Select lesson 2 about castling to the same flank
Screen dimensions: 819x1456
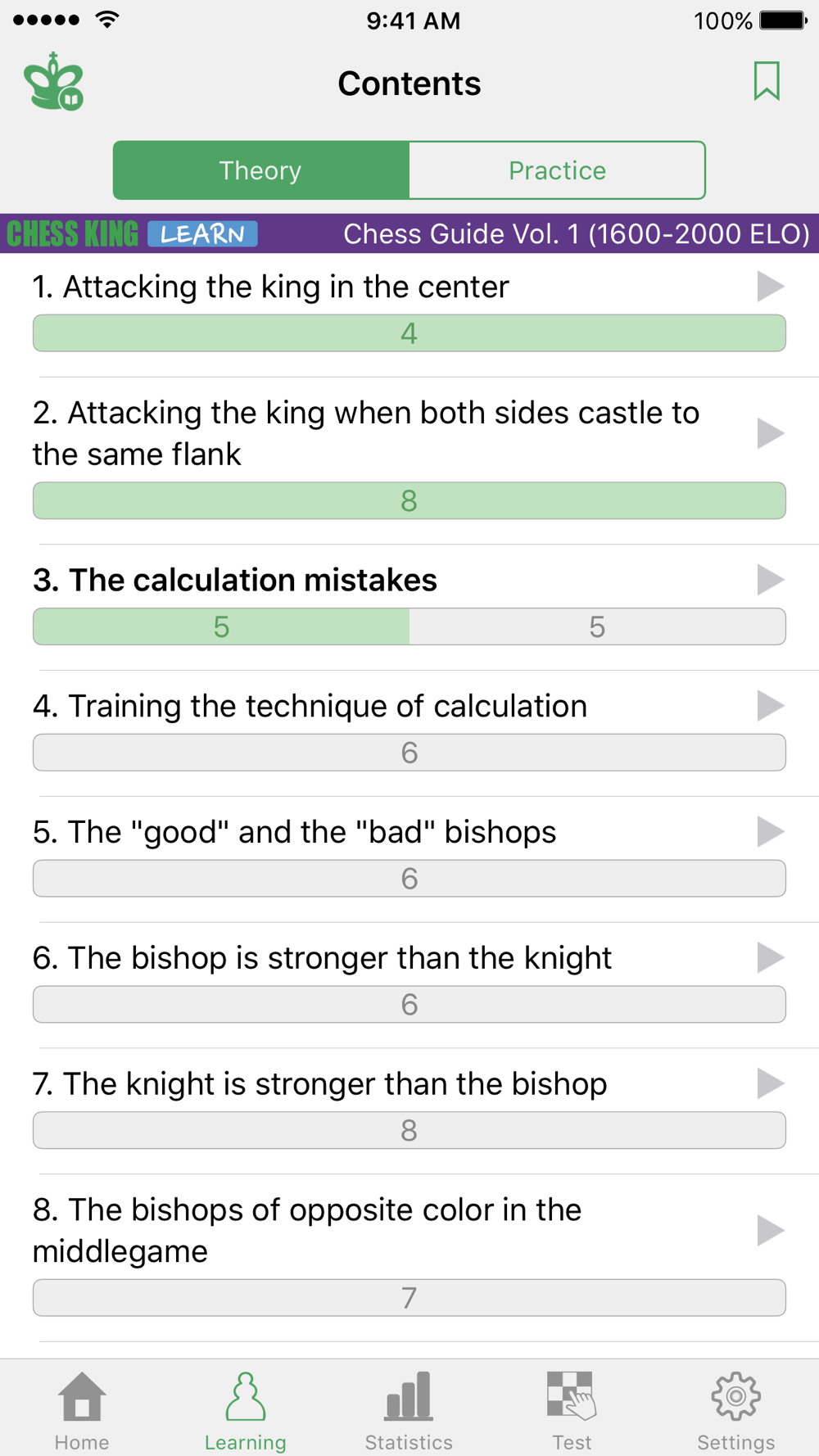click(366, 433)
